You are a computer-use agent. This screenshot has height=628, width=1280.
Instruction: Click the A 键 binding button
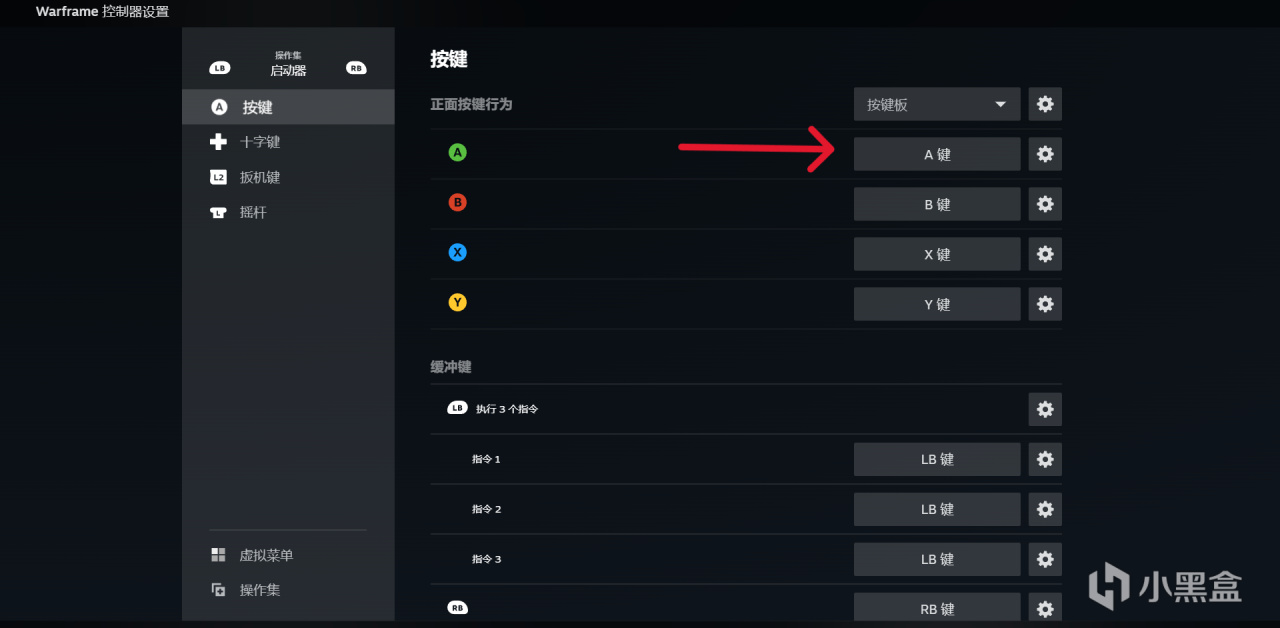click(937, 154)
